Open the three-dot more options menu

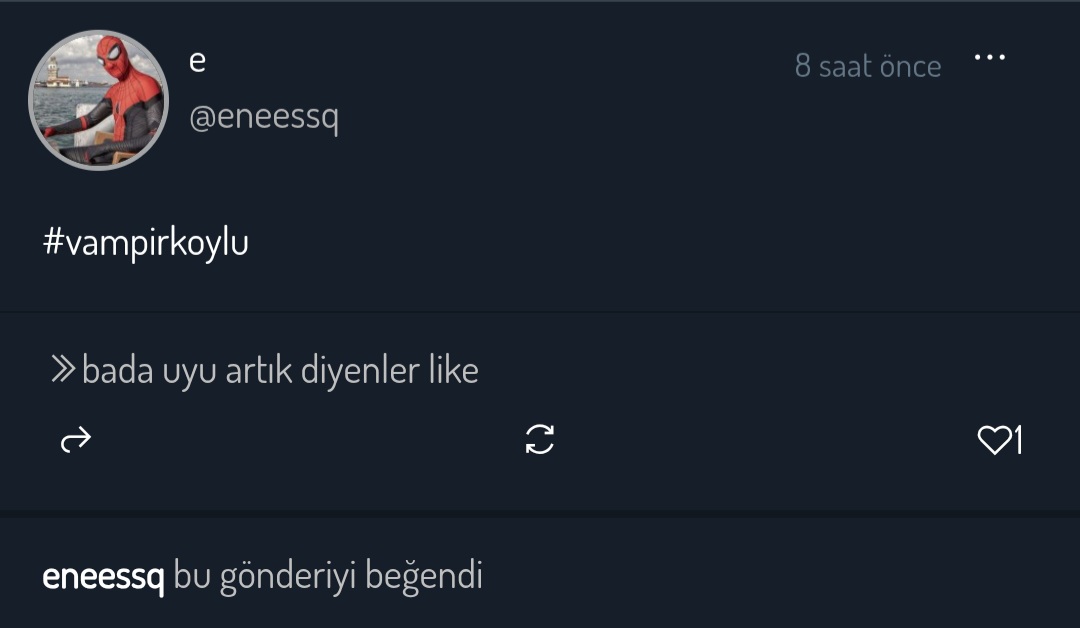coord(990,57)
